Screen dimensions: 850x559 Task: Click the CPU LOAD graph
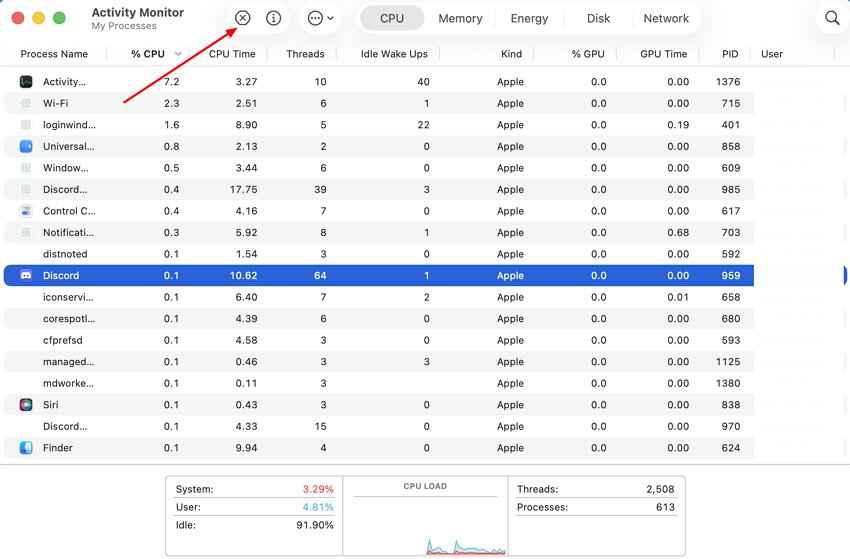[426, 523]
